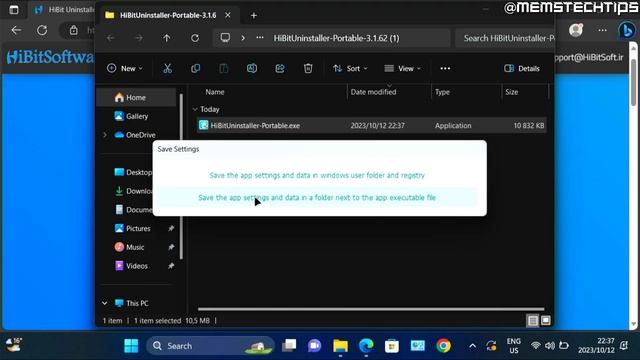Open the weather widget showing 16°

click(x=13, y=345)
